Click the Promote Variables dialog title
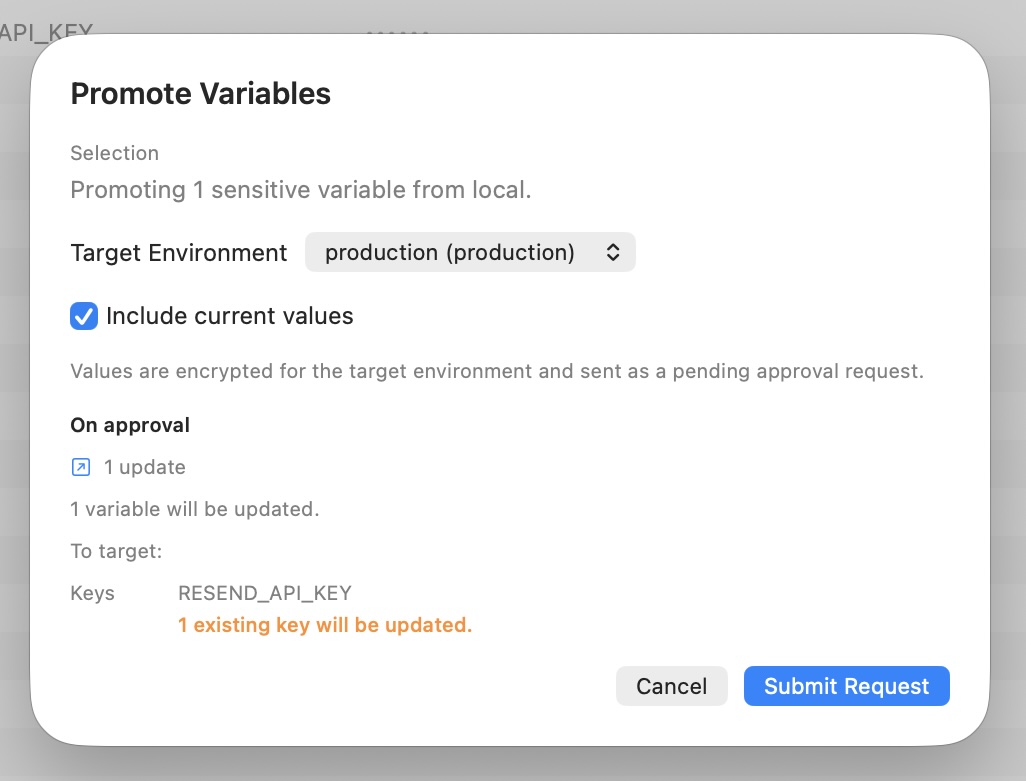This screenshot has height=781, width=1026. [x=200, y=94]
